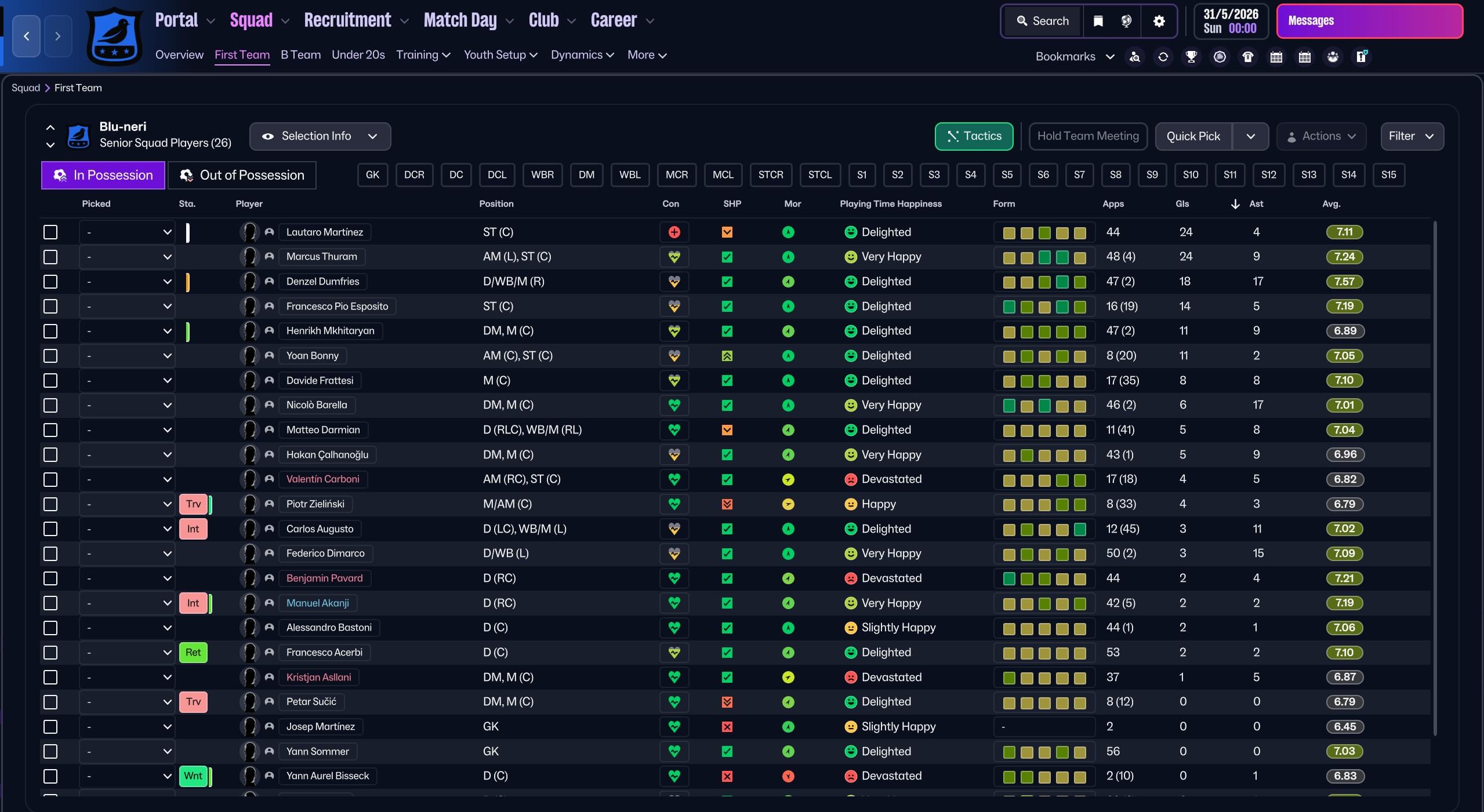Go back with left arrow button
Viewport: 1484px width, 812px height.
(27, 36)
